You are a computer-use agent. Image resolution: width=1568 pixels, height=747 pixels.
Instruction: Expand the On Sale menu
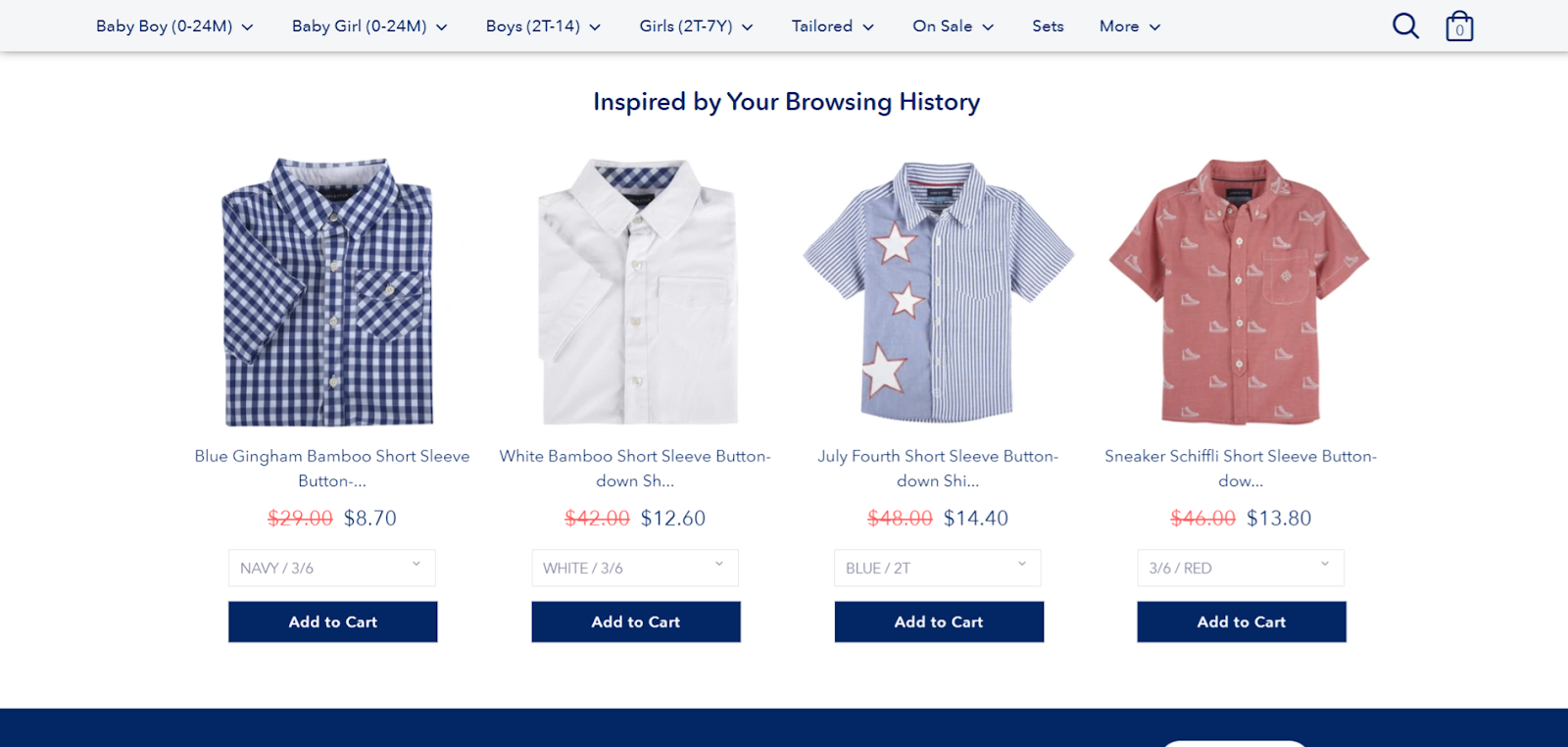pos(953,26)
